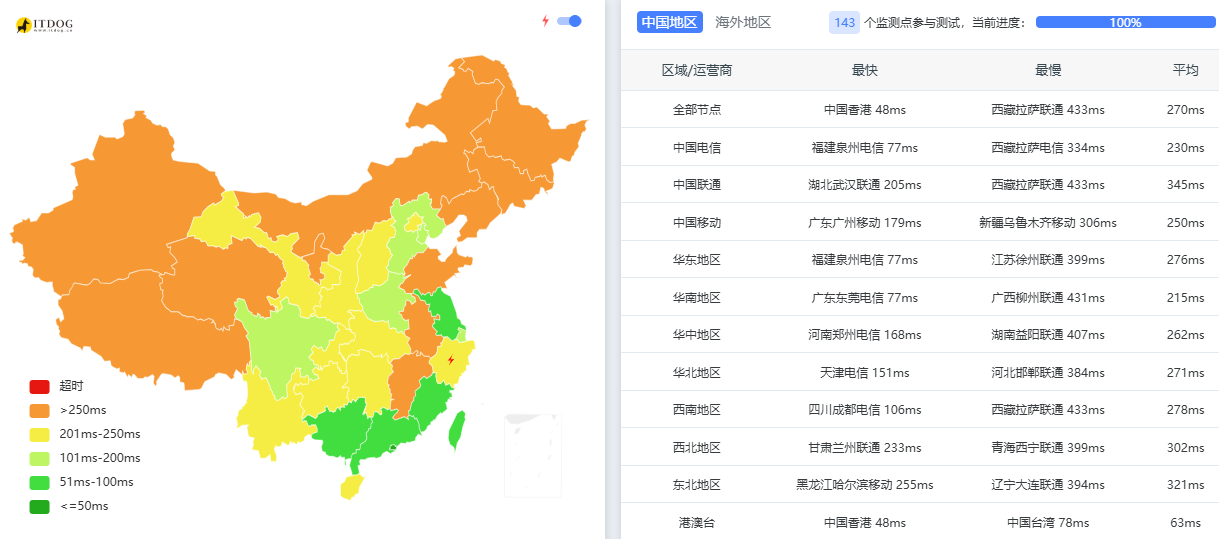Click the red 超时 legend swatch
Screen dimensions: 1219x539
[39, 386]
